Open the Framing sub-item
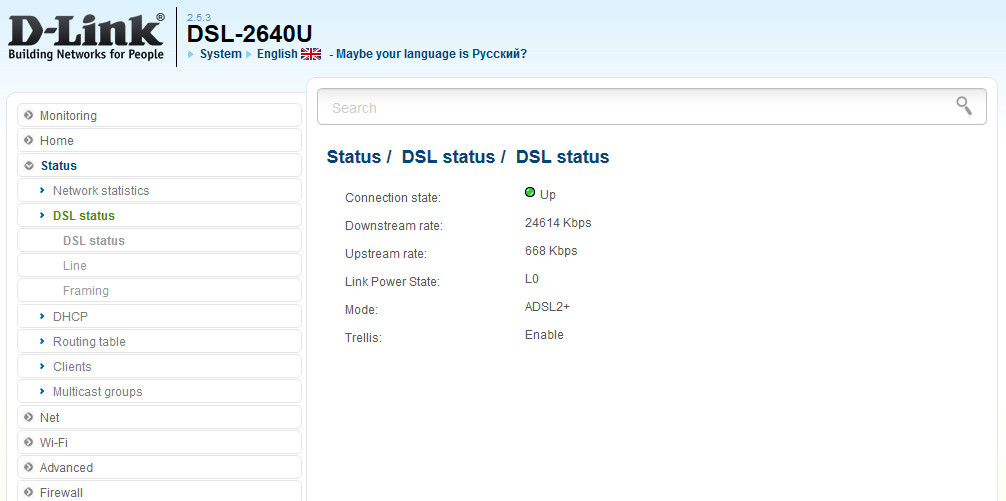The image size is (1006, 501). (x=159, y=291)
